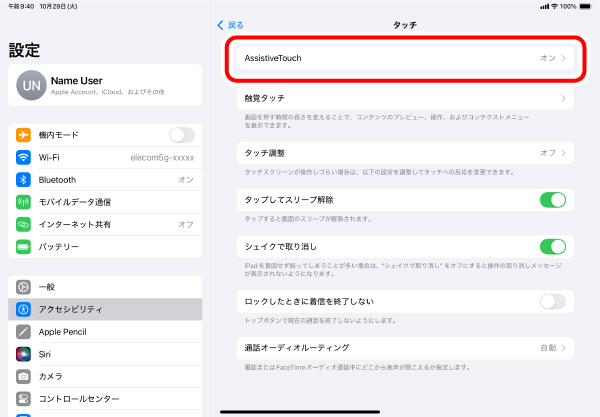The width and height of the screenshot is (600, 417).
Task: Disable the タップしてスリープ解除 switch
Action: pyautogui.click(x=553, y=200)
